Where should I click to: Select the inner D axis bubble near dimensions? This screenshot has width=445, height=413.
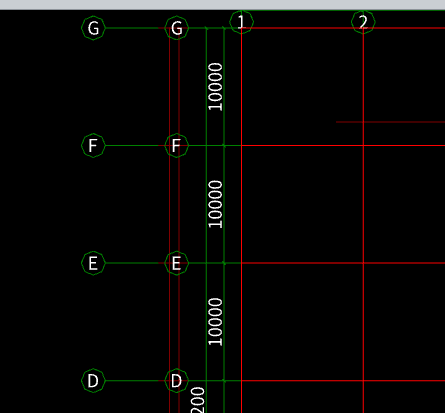point(177,381)
